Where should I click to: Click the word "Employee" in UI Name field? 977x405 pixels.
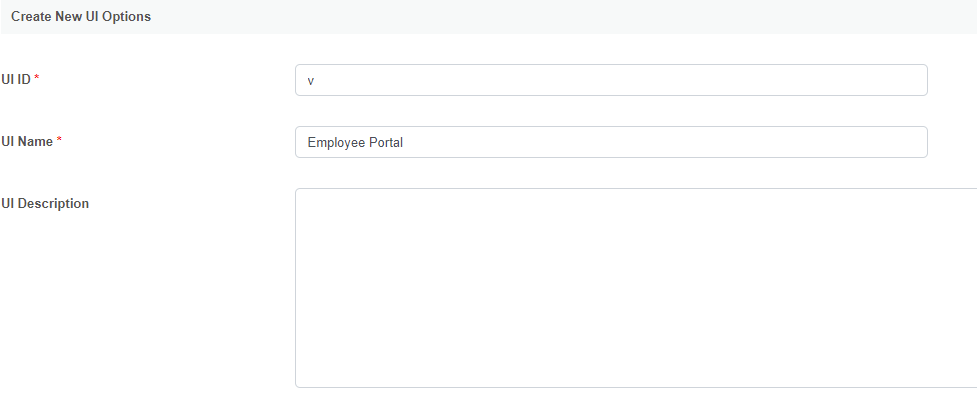[335, 143]
